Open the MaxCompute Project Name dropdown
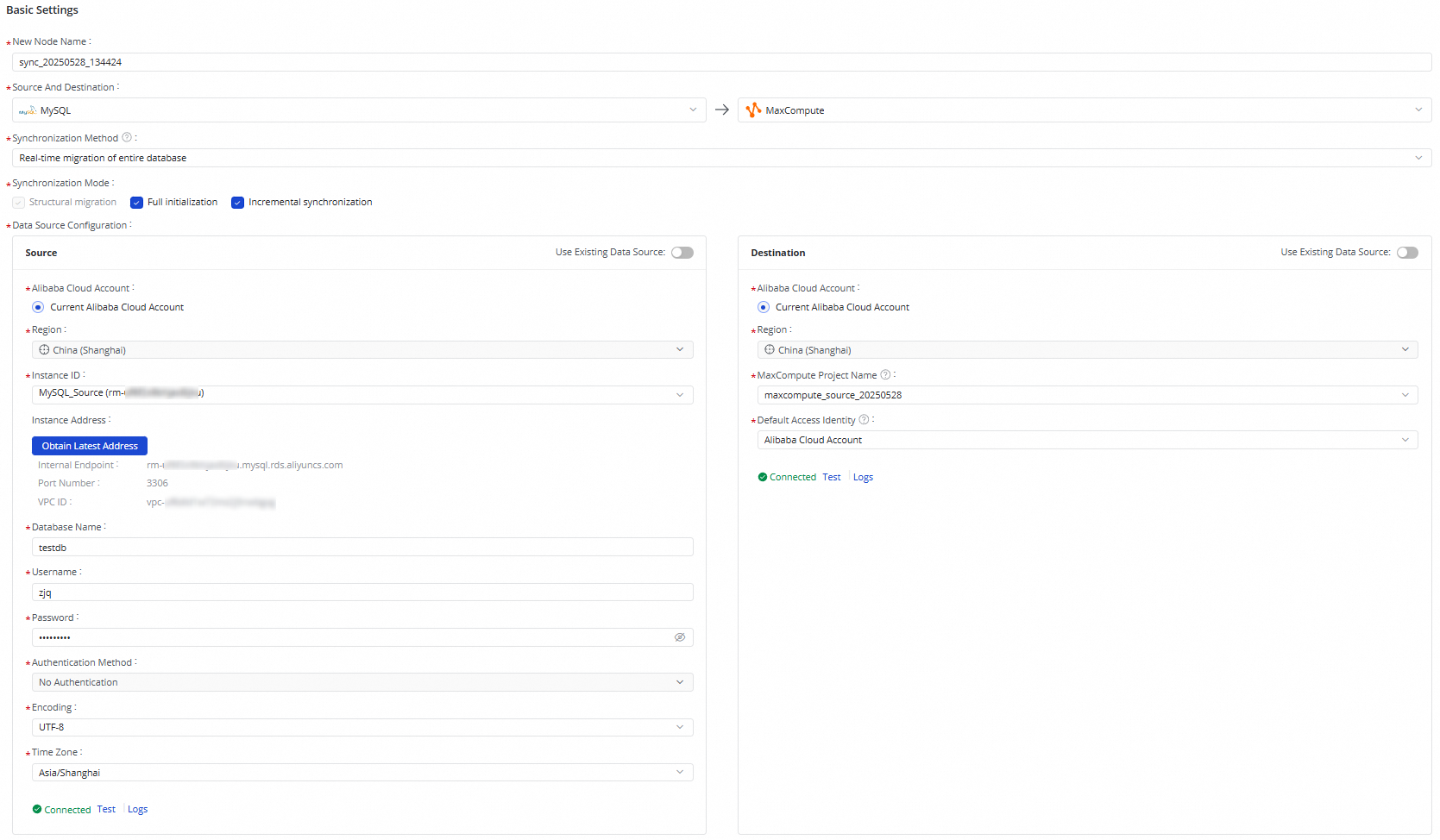The height and width of the screenshot is (840, 1440). pyautogui.click(x=1088, y=395)
